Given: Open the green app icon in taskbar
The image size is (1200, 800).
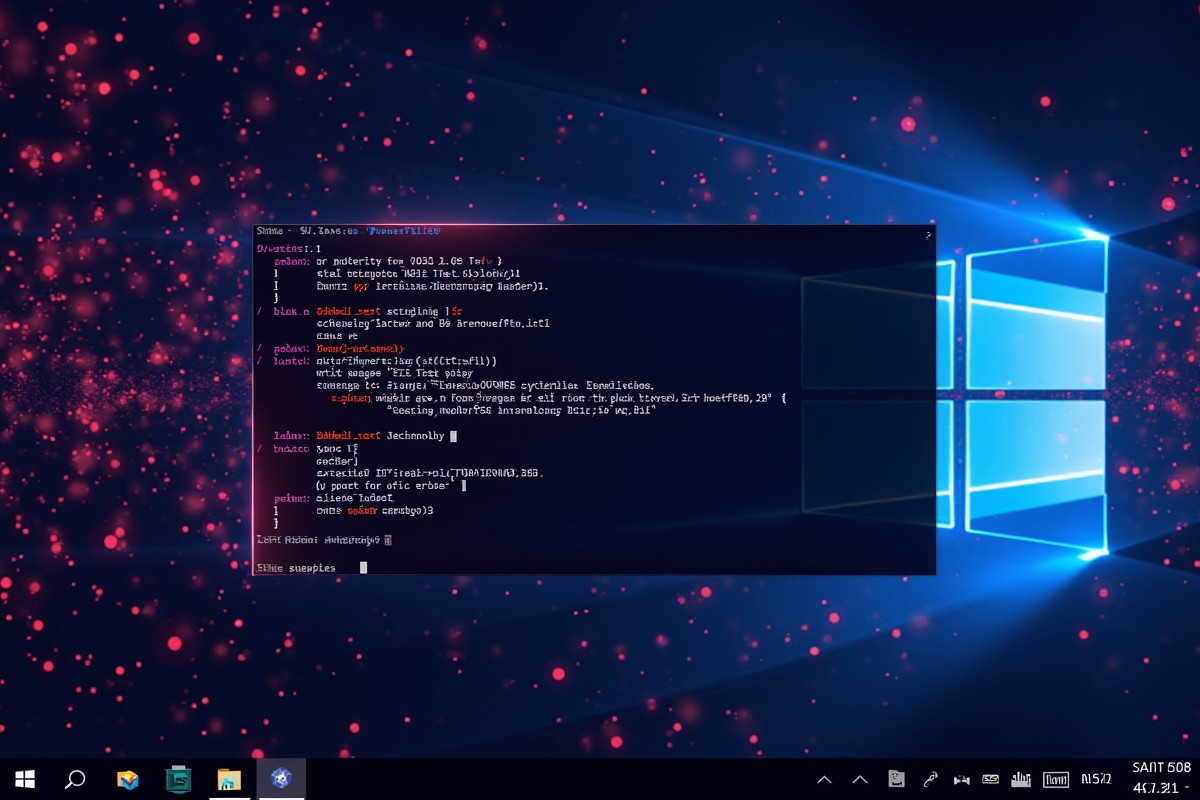Looking at the screenshot, I should (x=178, y=779).
